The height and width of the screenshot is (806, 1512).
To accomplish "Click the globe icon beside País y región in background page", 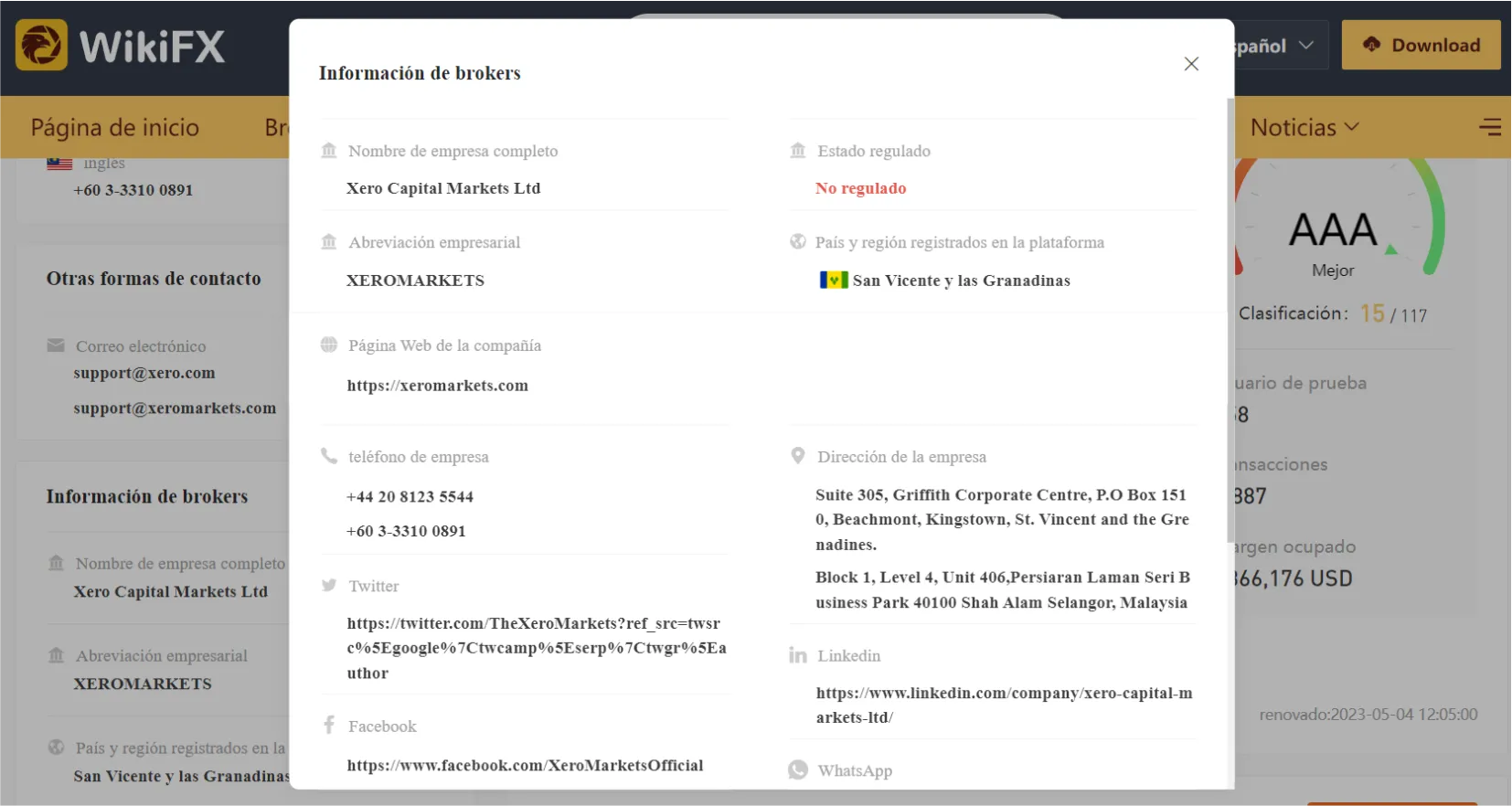I will [x=56, y=747].
